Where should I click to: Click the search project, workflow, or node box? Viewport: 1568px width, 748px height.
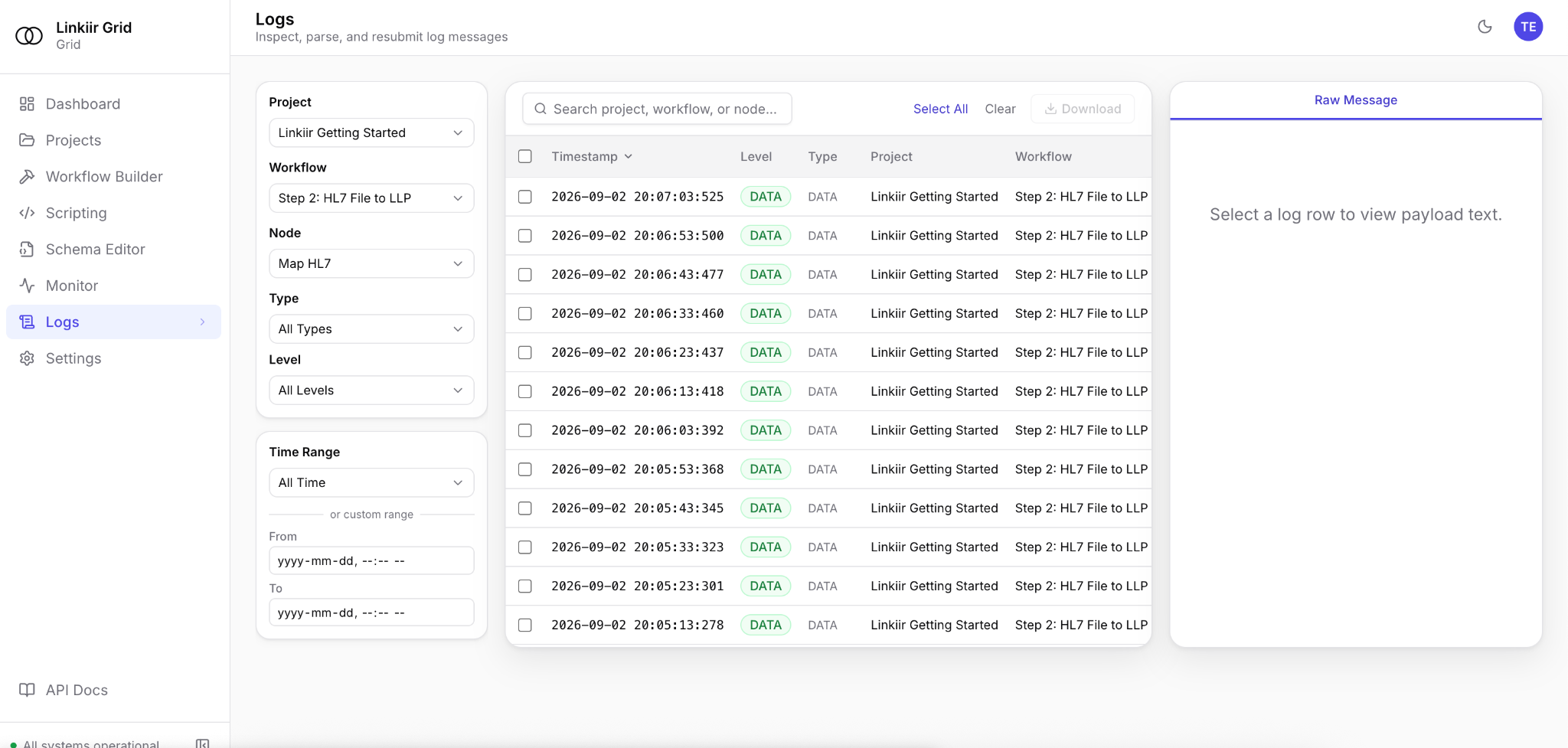[657, 109]
